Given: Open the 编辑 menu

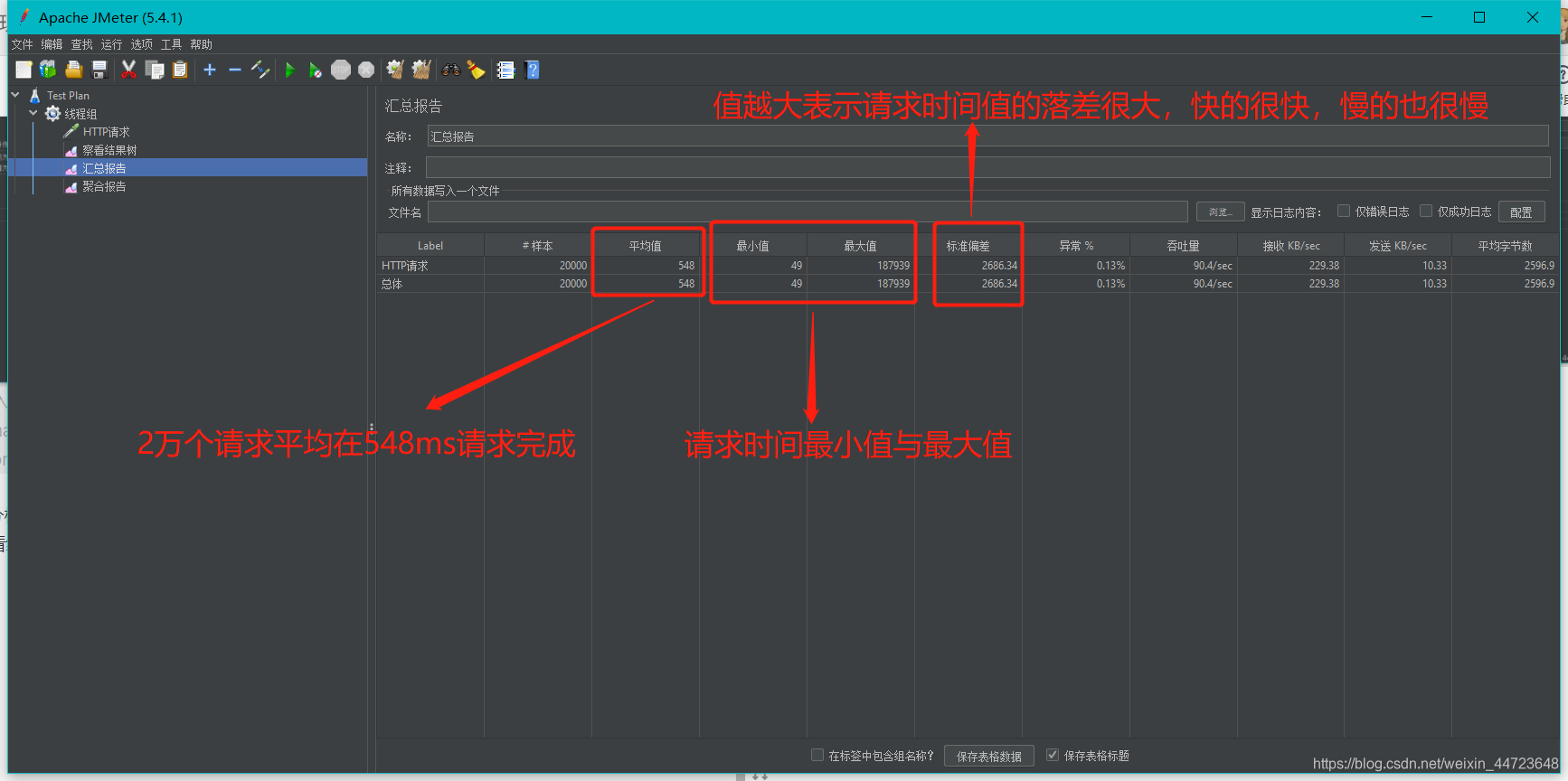Looking at the screenshot, I should coord(52,44).
